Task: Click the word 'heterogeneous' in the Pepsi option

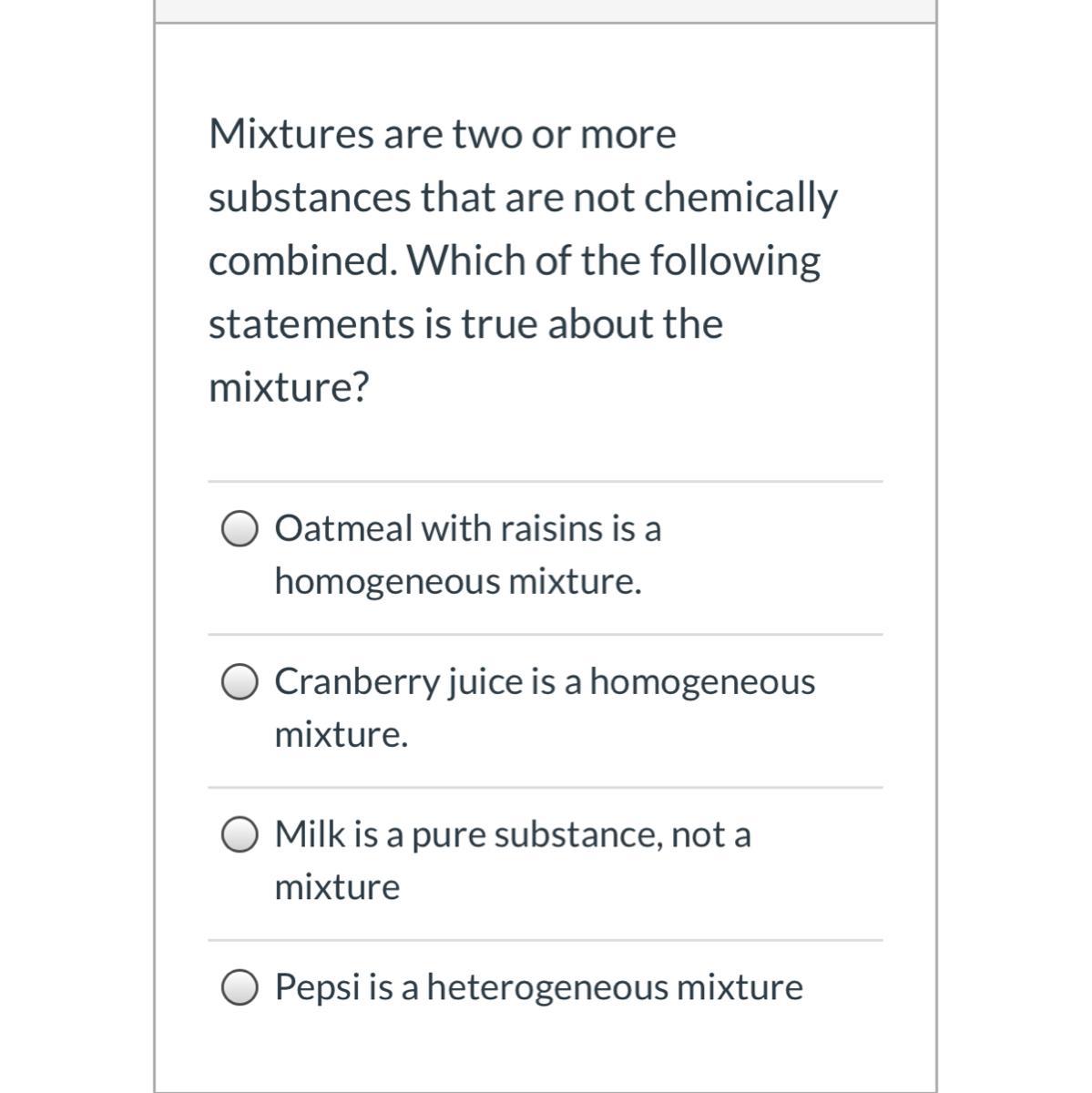Action: (x=545, y=987)
